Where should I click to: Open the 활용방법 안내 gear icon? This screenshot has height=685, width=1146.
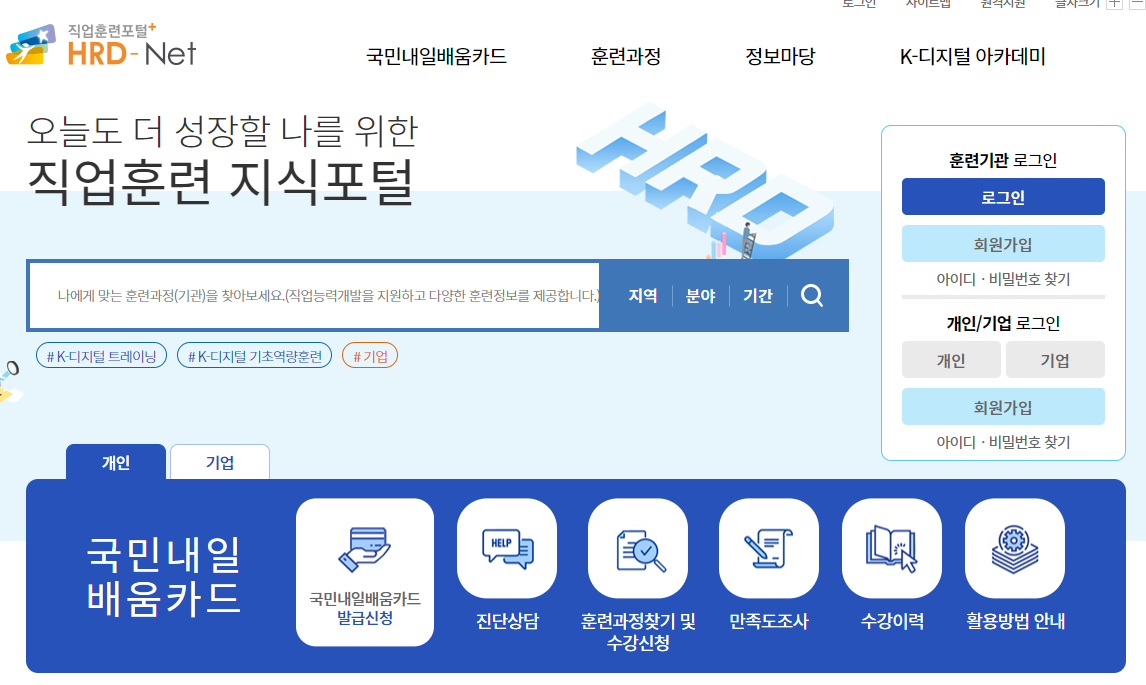tap(1015, 548)
